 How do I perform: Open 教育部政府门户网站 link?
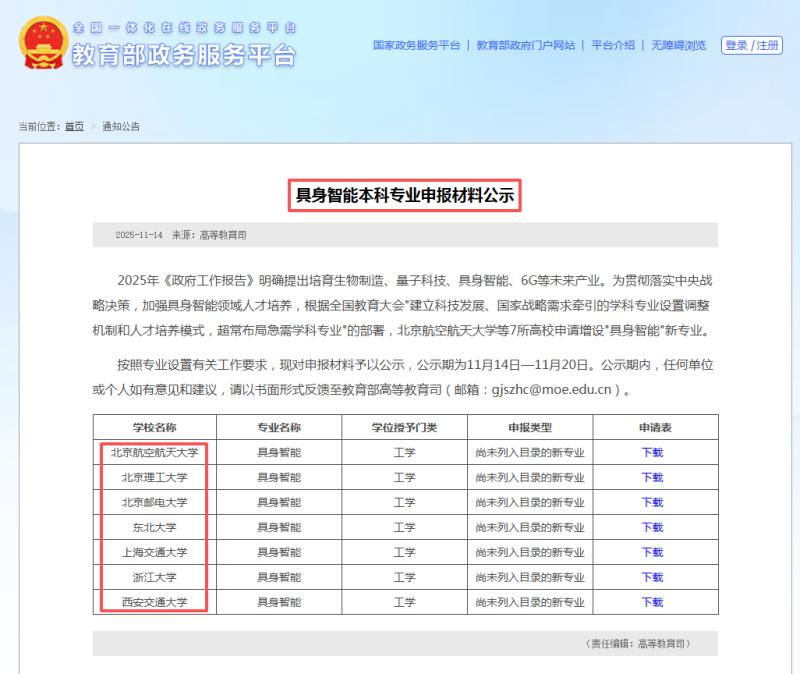(525, 46)
